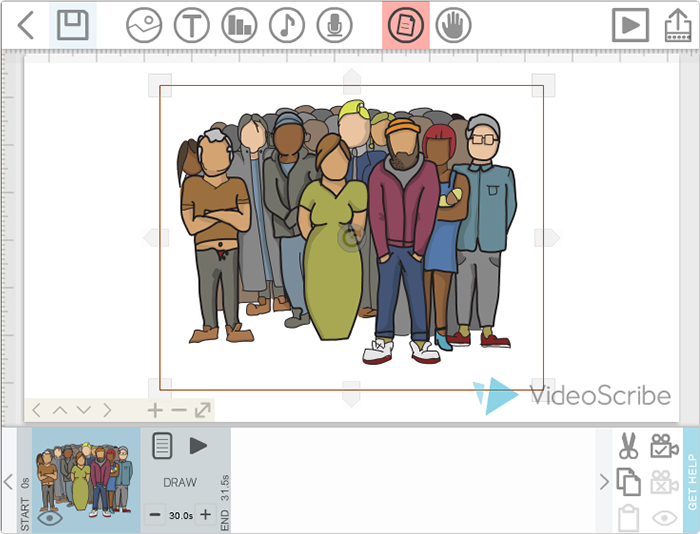Zoom out of the canvas
The height and width of the screenshot is (534, 700).
click(x=179, y=410)
